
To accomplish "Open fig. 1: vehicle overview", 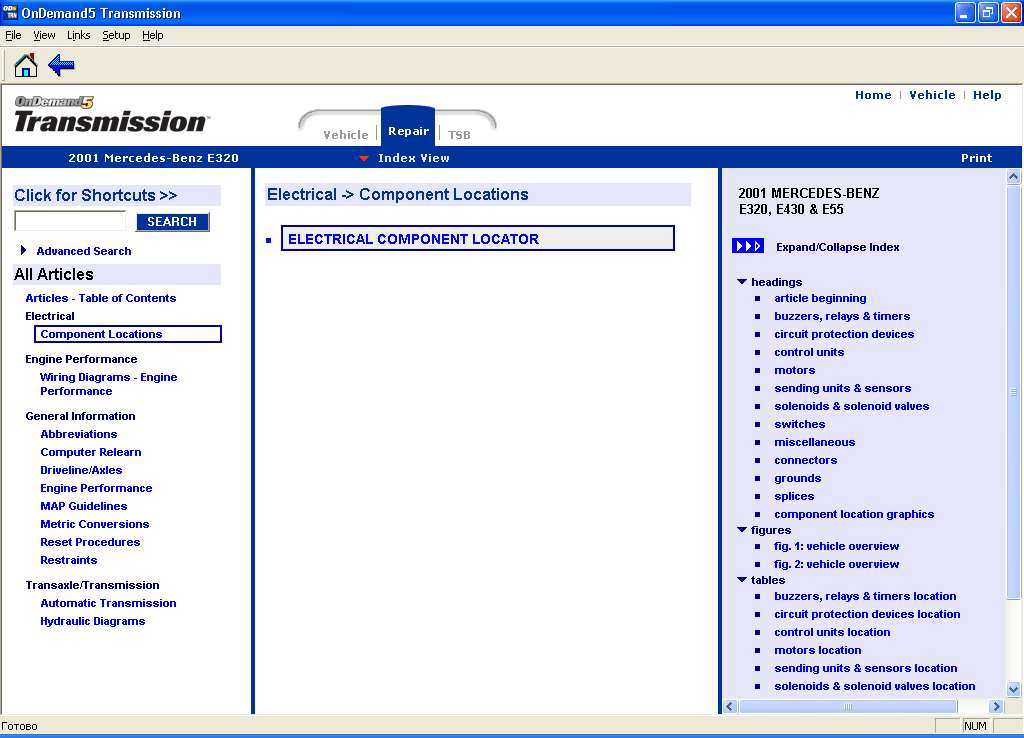I will click(x=837, y=546).
